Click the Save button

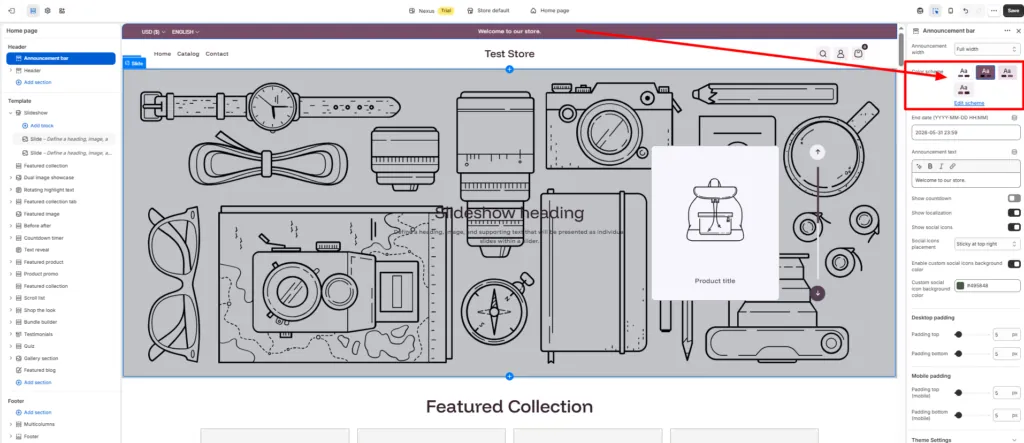click(1012, 11)
